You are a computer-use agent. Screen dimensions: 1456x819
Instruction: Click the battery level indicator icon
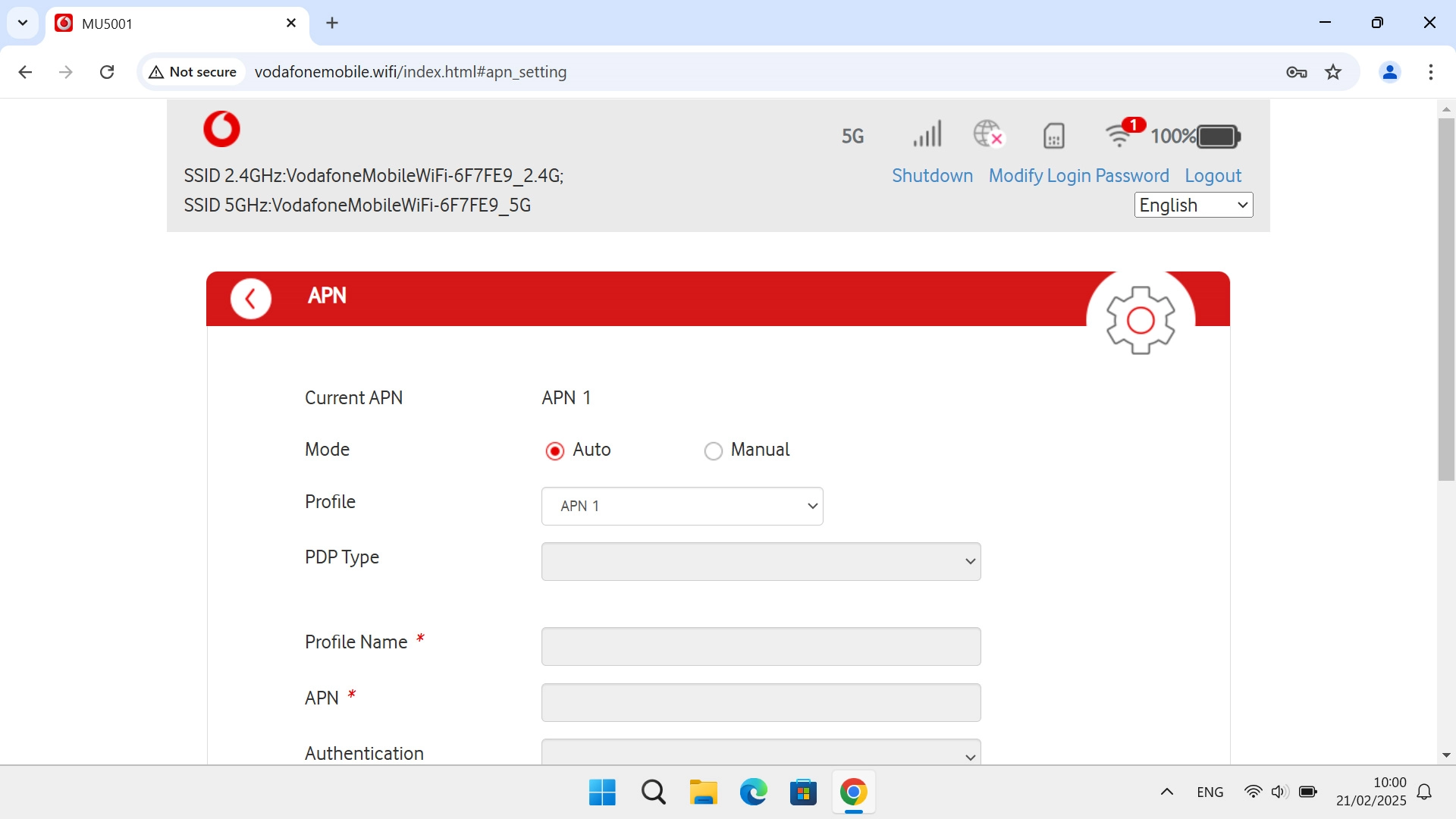1218,136
